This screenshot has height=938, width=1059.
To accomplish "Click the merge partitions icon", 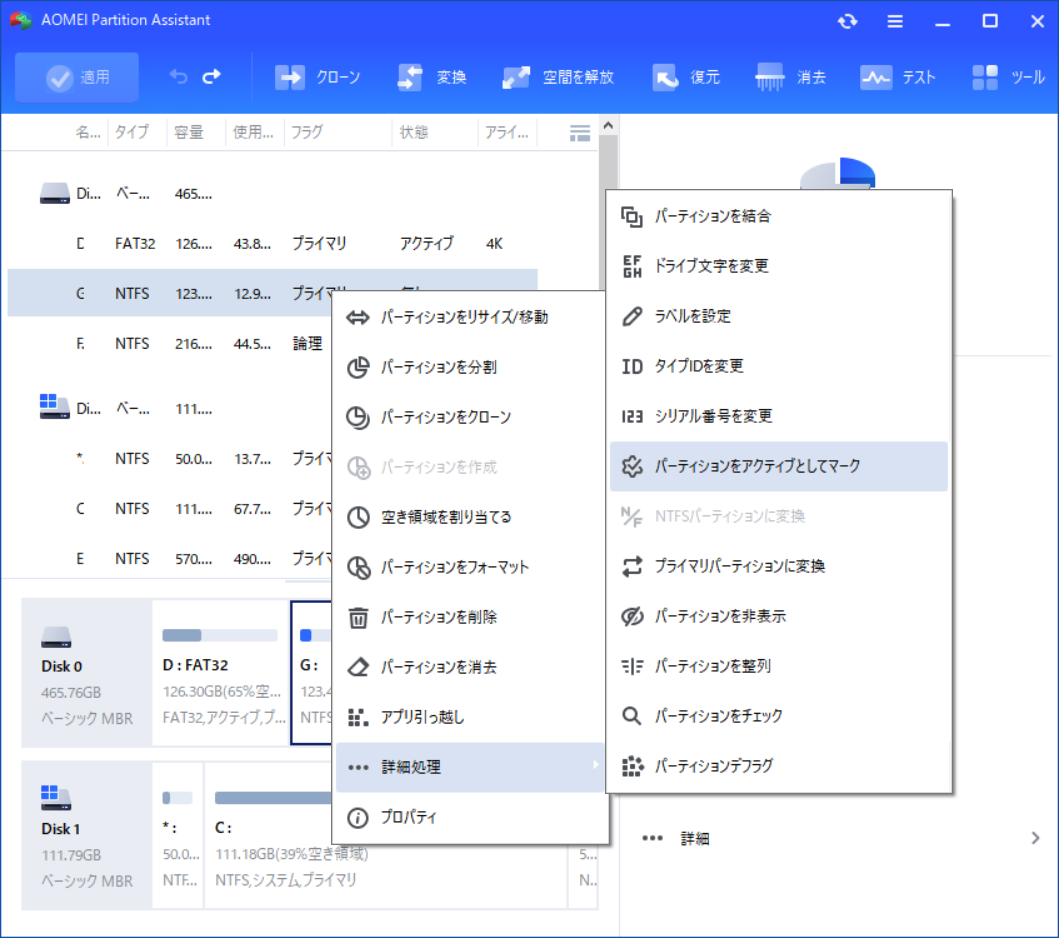I will [631, 217].
